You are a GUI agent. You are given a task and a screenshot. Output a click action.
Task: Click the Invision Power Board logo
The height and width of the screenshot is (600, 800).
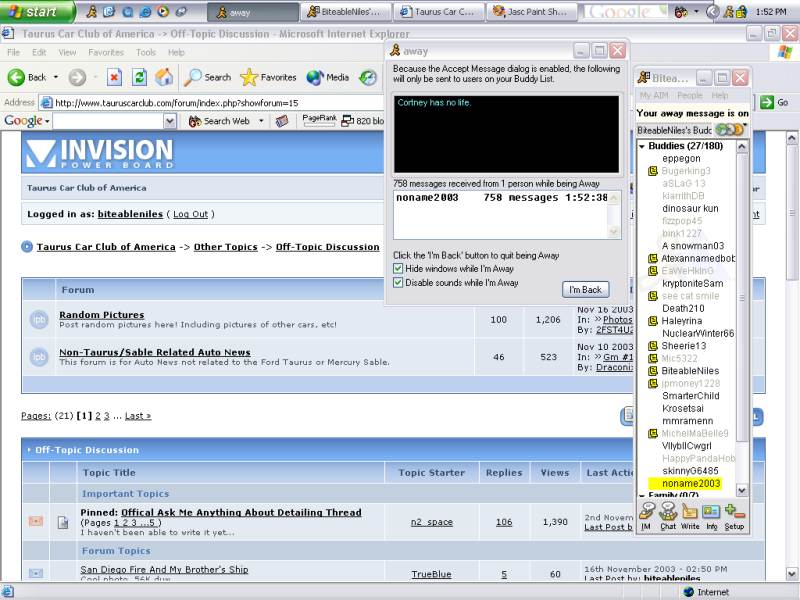pyautogui.click(x=100, y=153)
